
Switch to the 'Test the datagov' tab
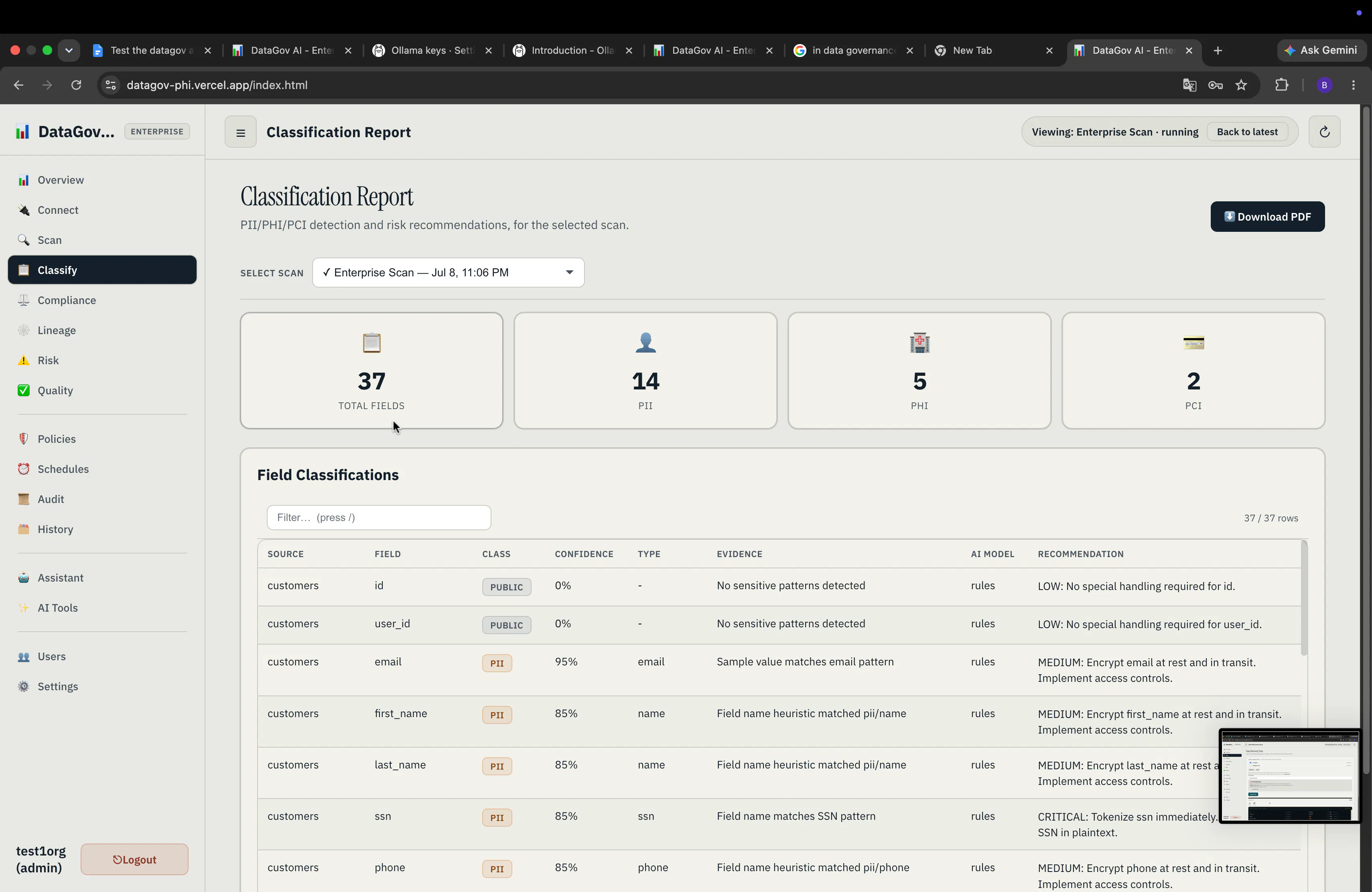(x=152, y=50)
